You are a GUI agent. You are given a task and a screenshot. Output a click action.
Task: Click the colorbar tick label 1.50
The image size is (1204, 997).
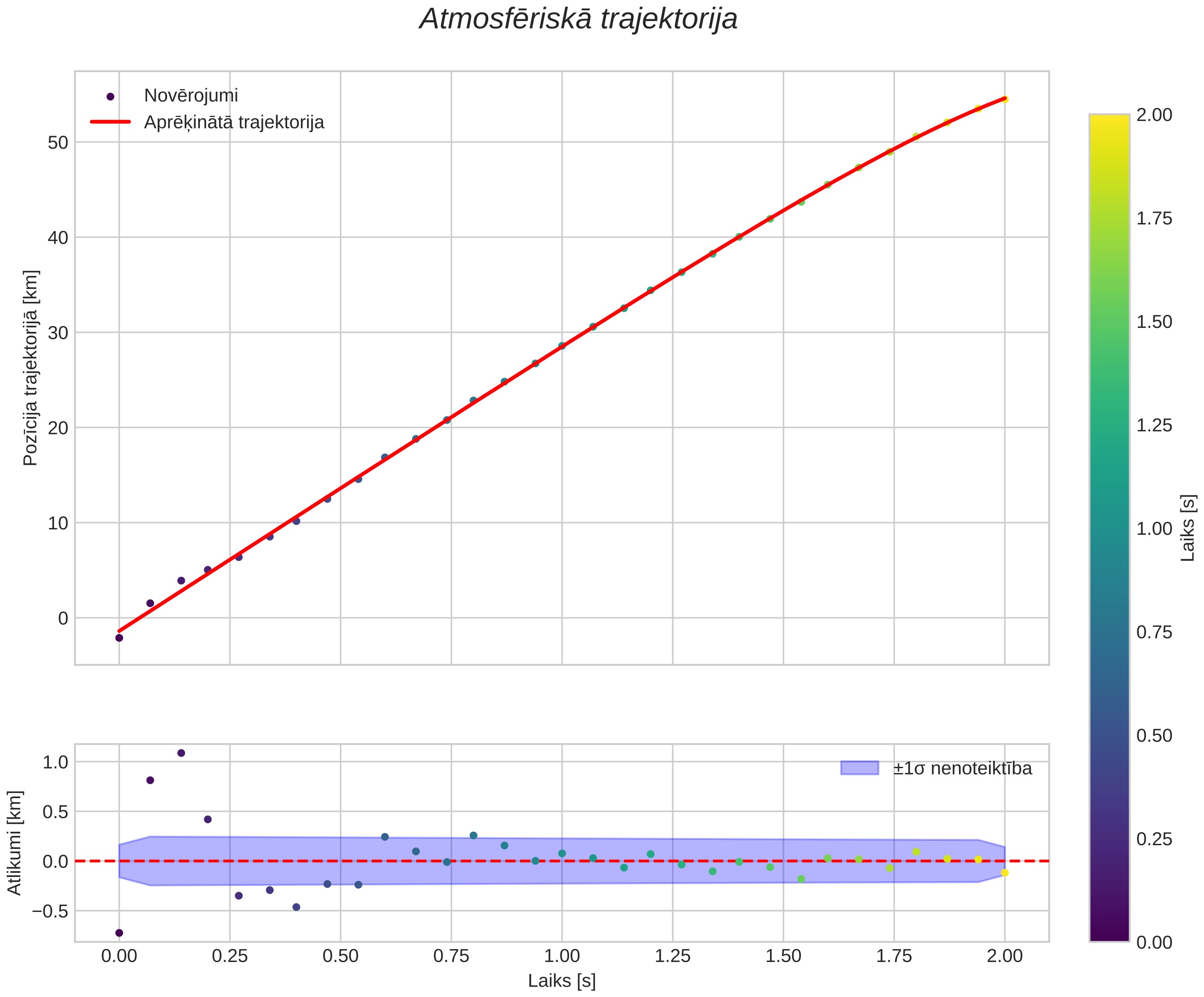tap(1155, 322)
